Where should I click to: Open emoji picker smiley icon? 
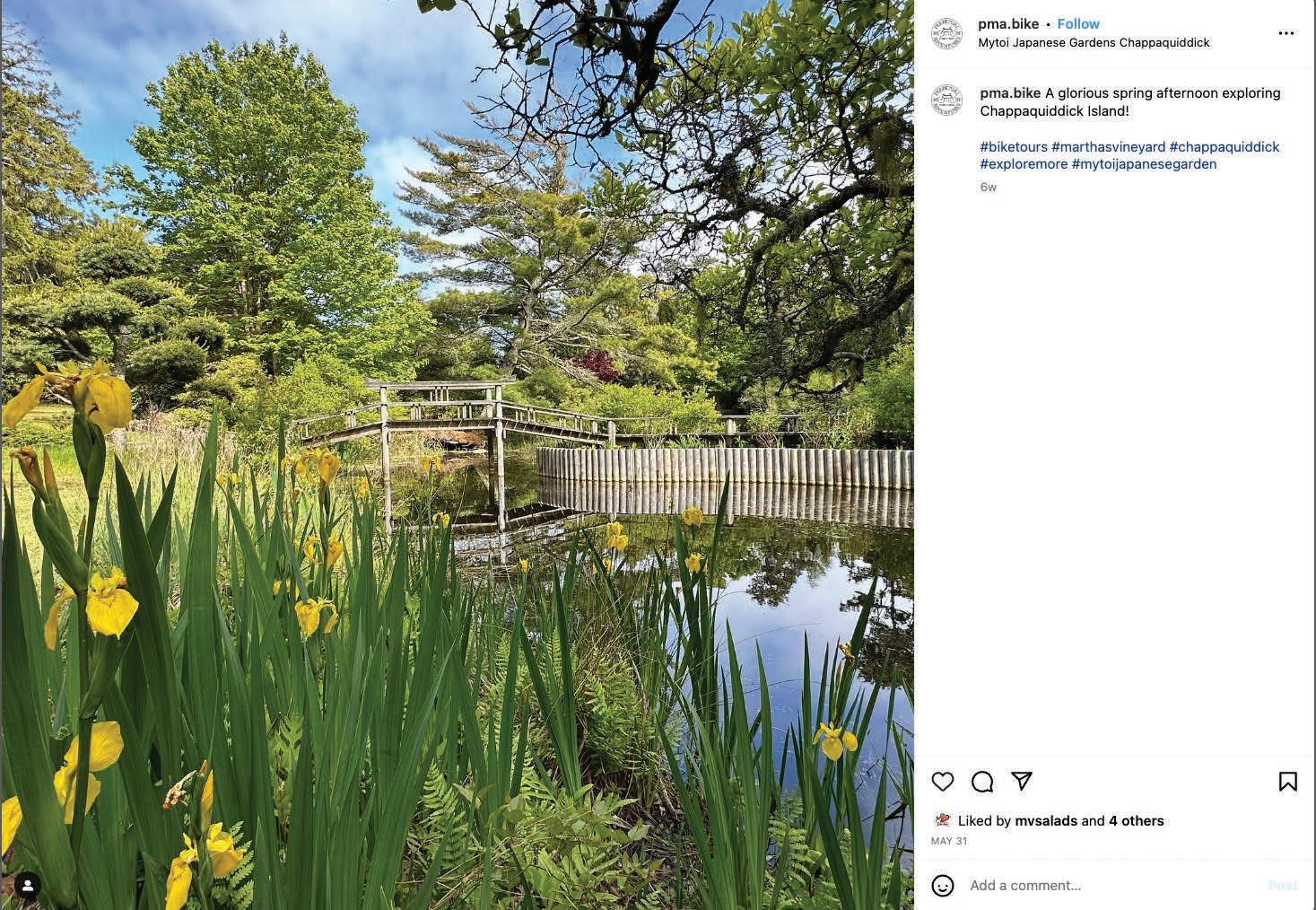943,886
